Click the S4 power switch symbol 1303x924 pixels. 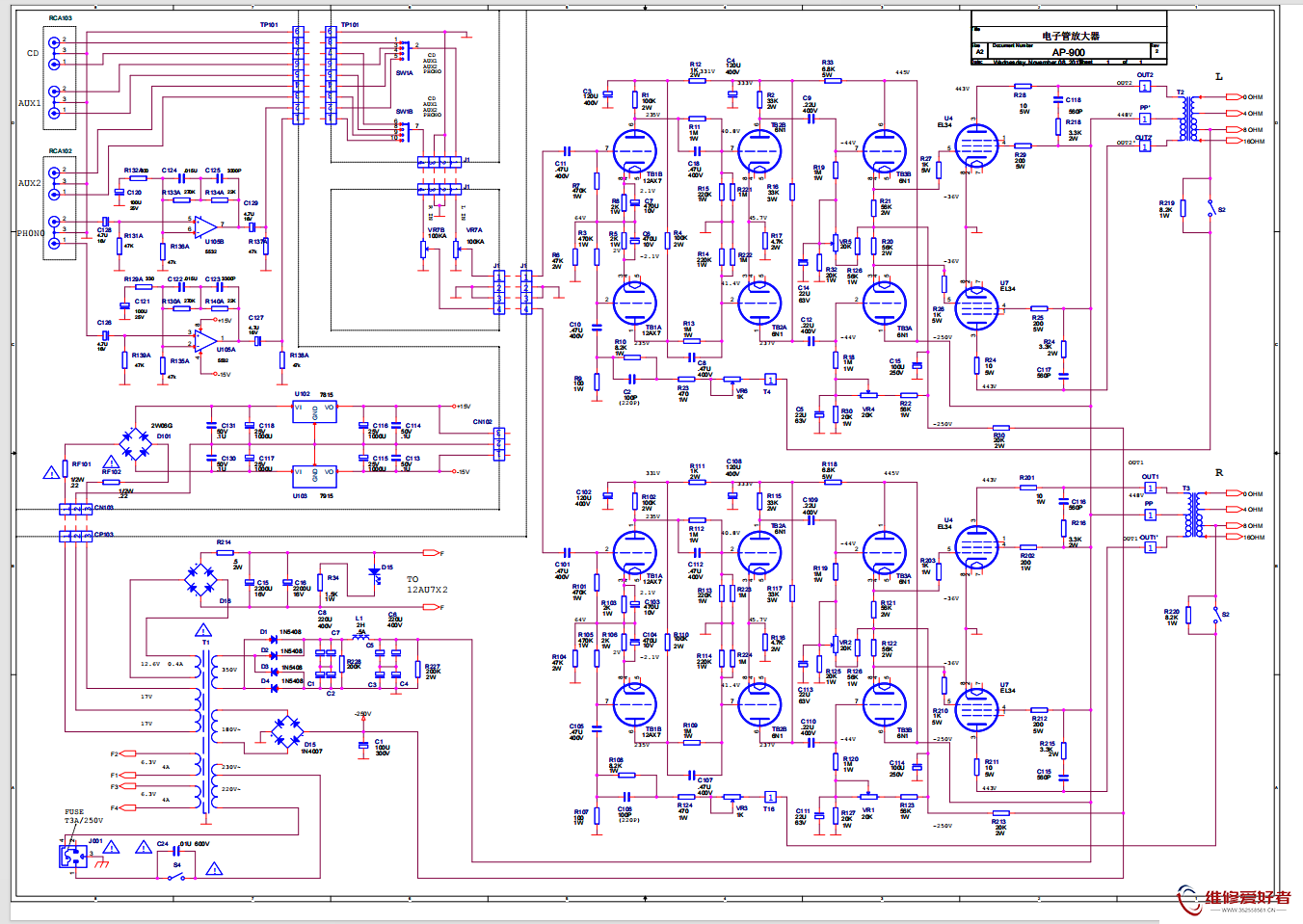(x=177, y=876)
